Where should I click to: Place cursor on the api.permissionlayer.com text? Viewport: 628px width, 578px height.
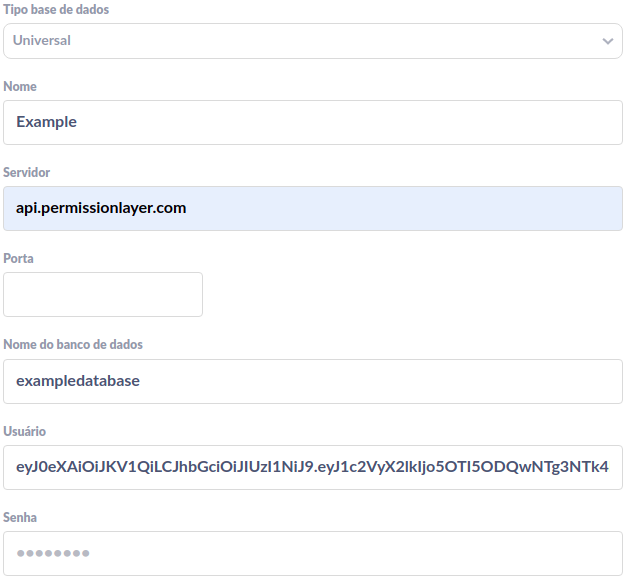(x=101, y=208)
